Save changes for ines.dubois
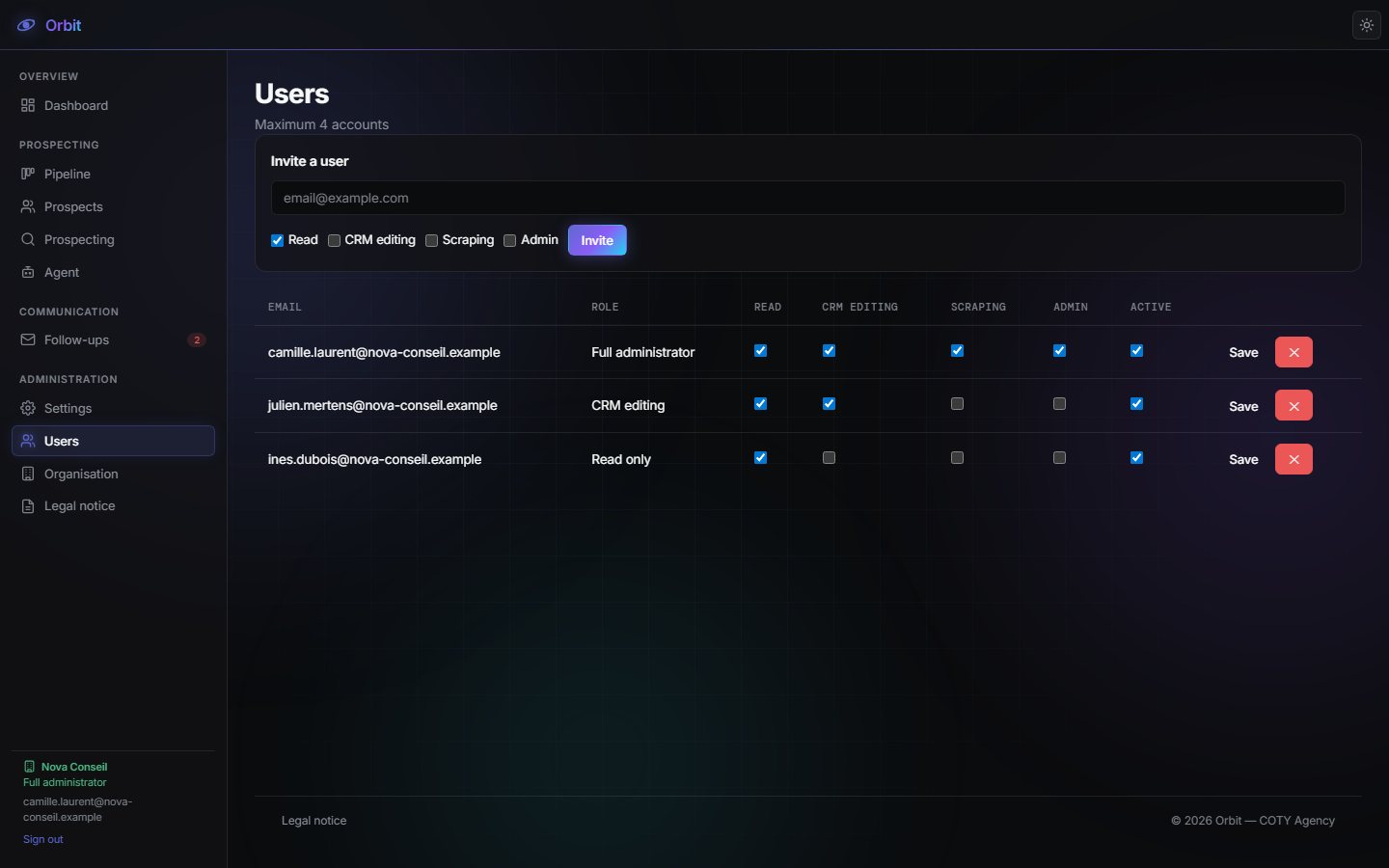The height and width of the screenshot is (868, 1389). pyautogui.click(x=1243, y=459)
